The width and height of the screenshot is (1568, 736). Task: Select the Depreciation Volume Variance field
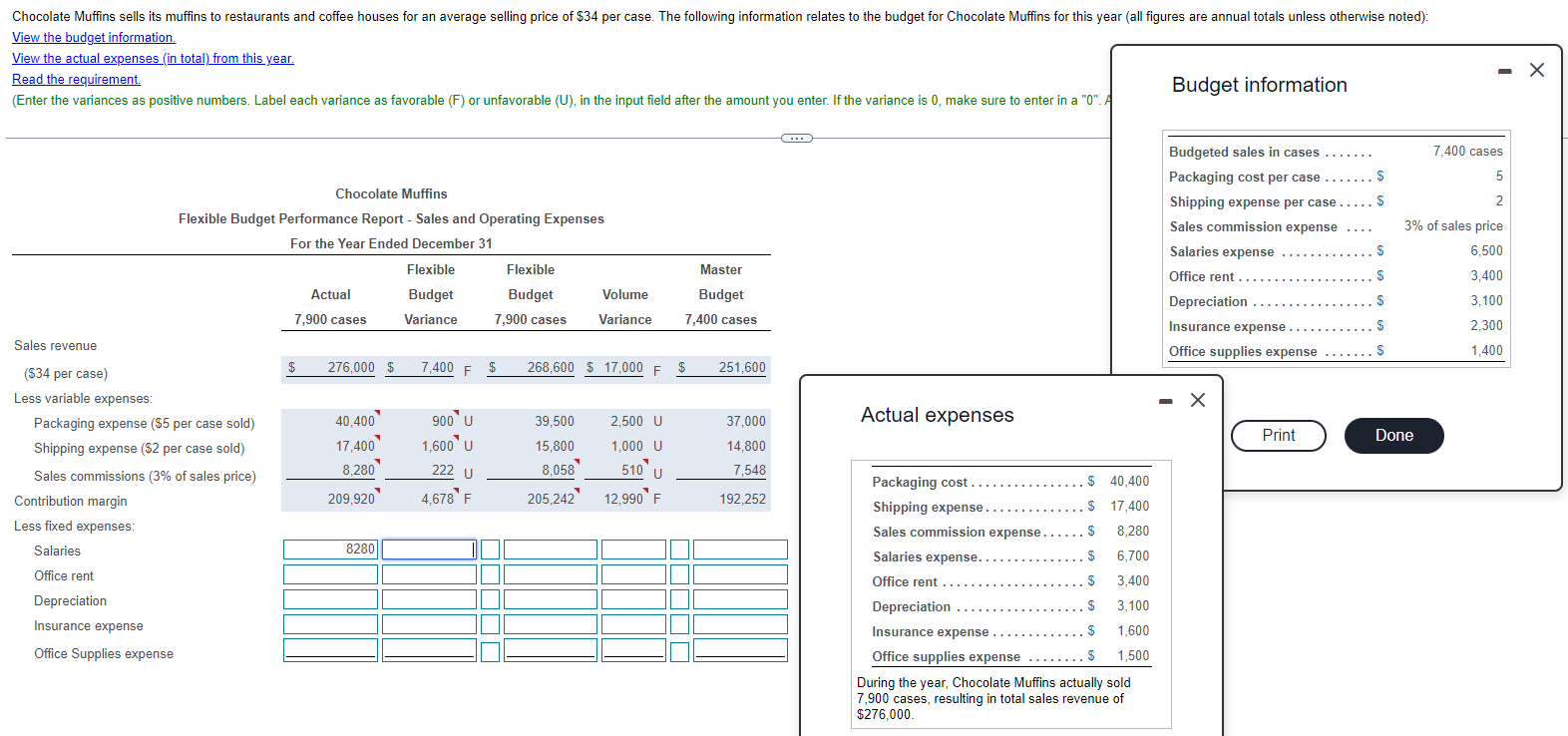point(633,599)
